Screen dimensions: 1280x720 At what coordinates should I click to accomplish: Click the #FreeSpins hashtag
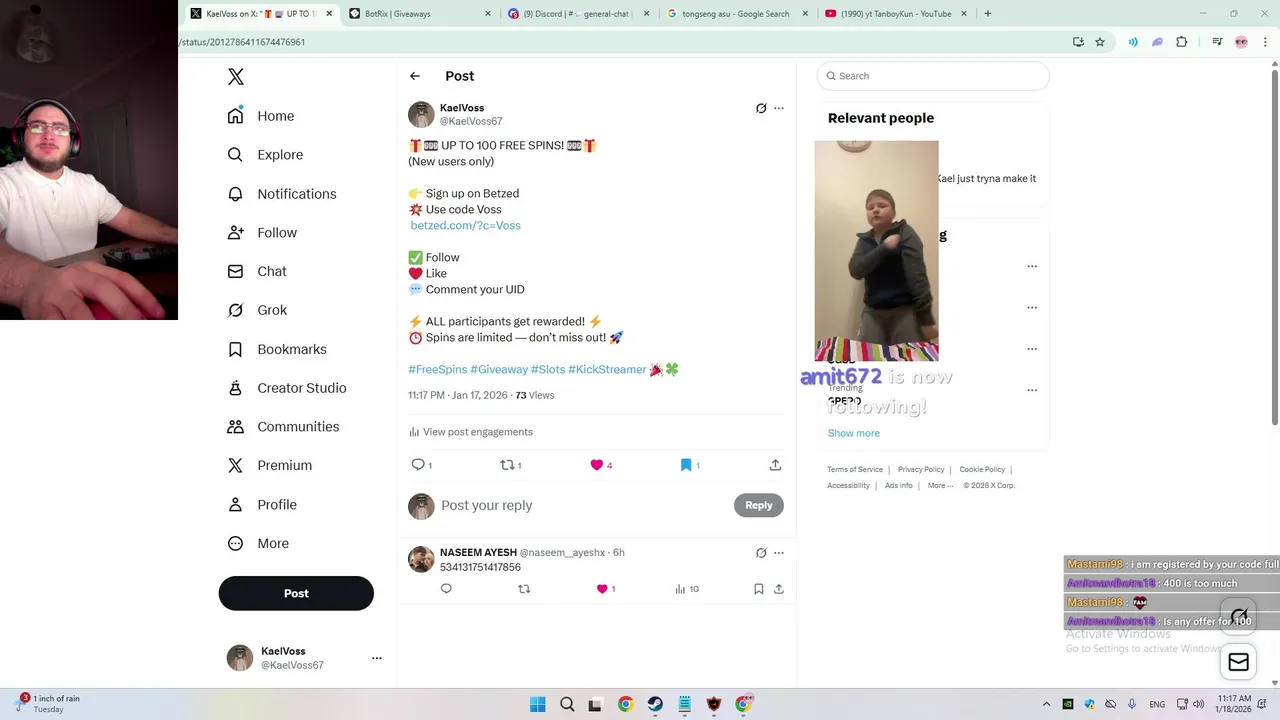tap(437, 369)
